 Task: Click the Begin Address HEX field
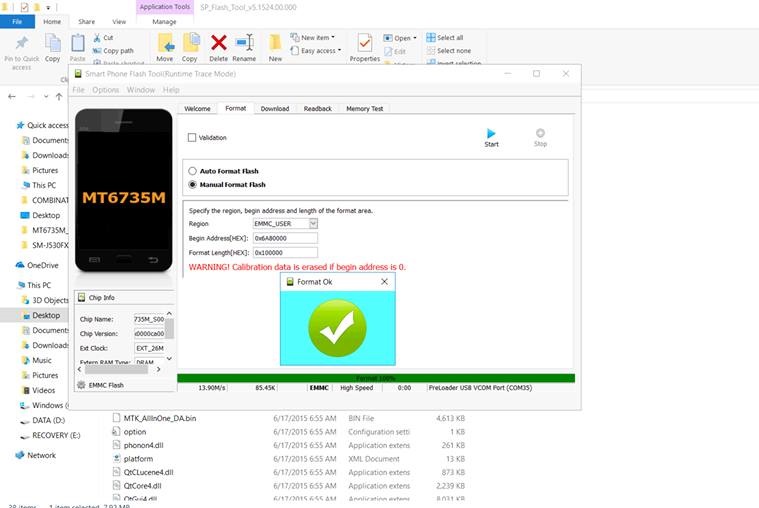click(x=285, y=238)
